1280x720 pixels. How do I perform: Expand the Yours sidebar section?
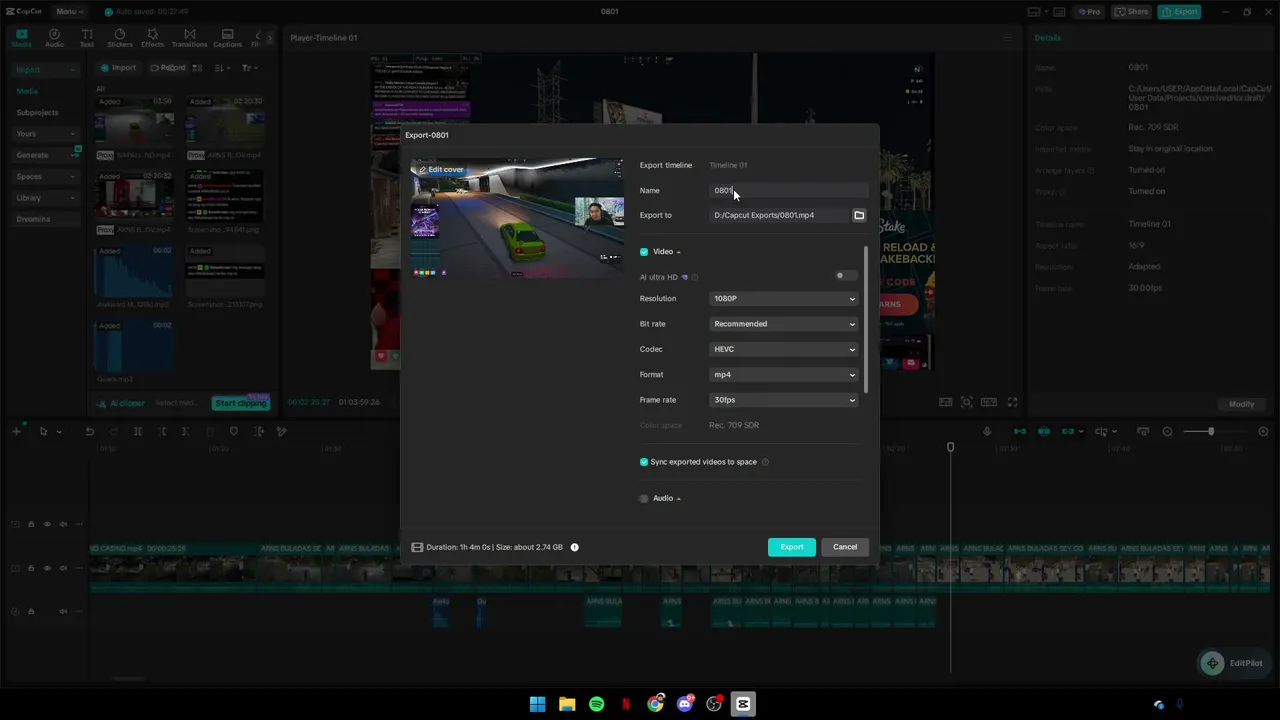tap(46, 134)
